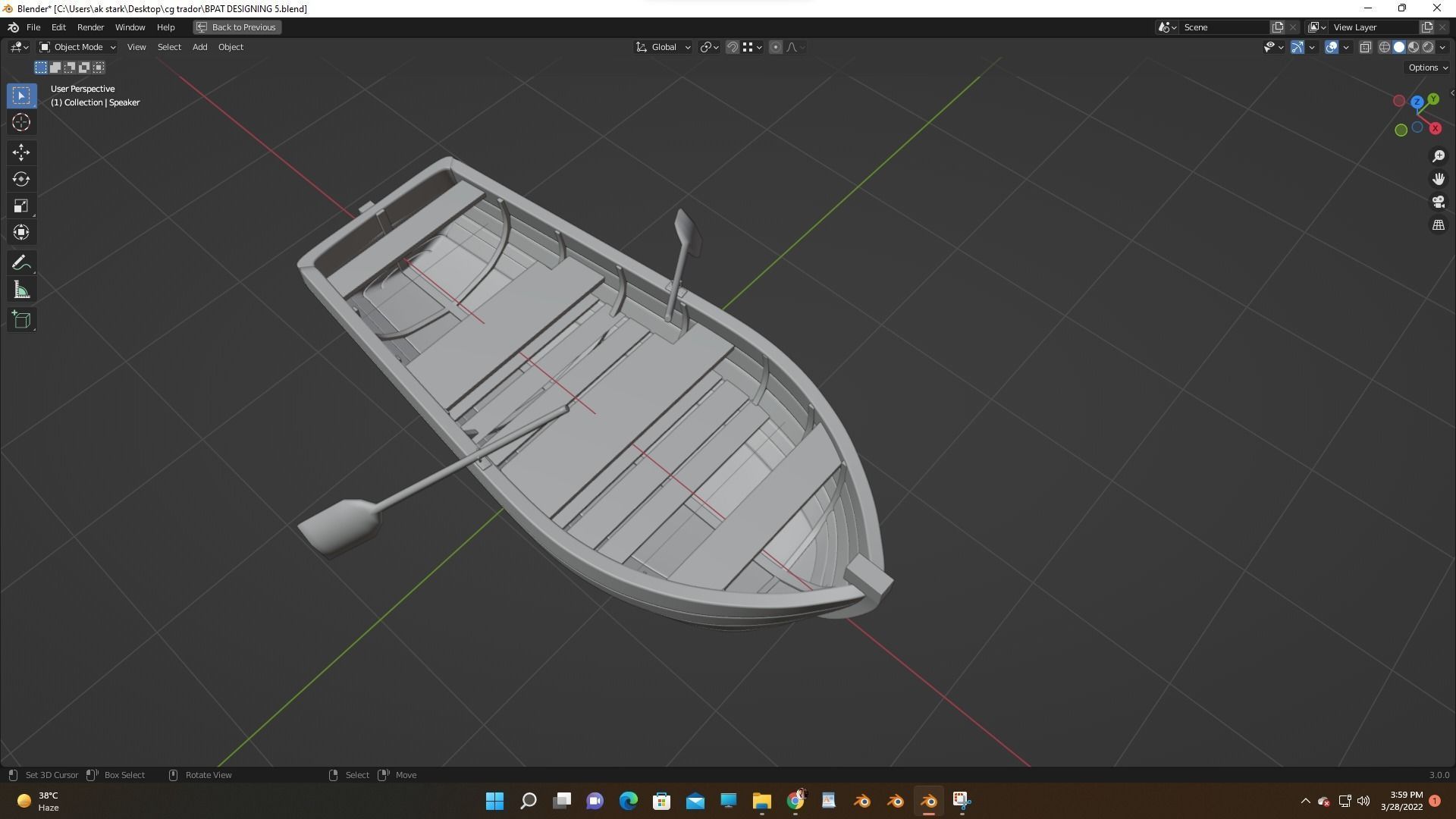The image size is (1456, 819).
Task: Select the Transform tool
Action: [21, 232]
